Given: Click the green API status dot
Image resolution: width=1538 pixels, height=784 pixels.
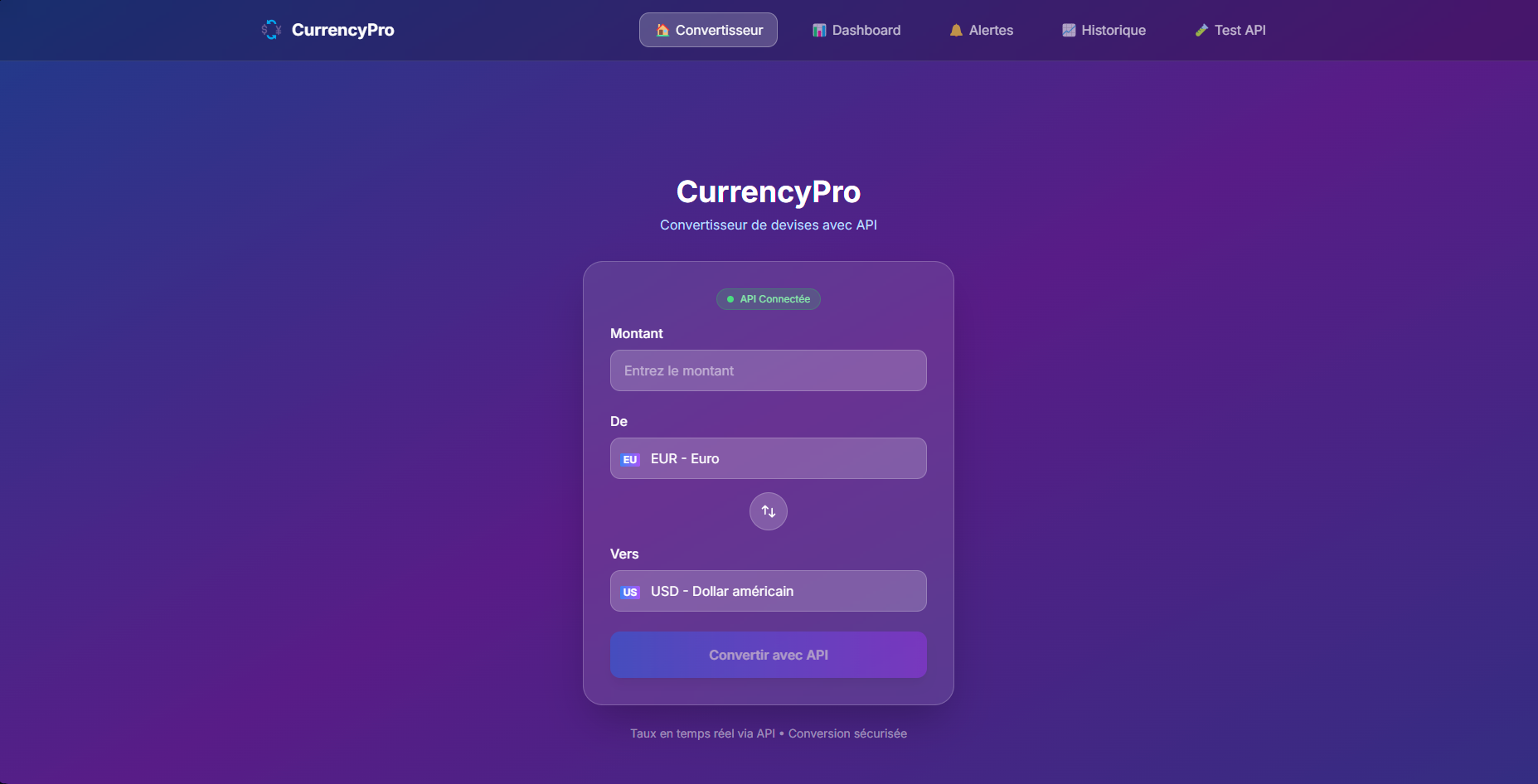Looking at the screenshot, I should tap(730, 299).
